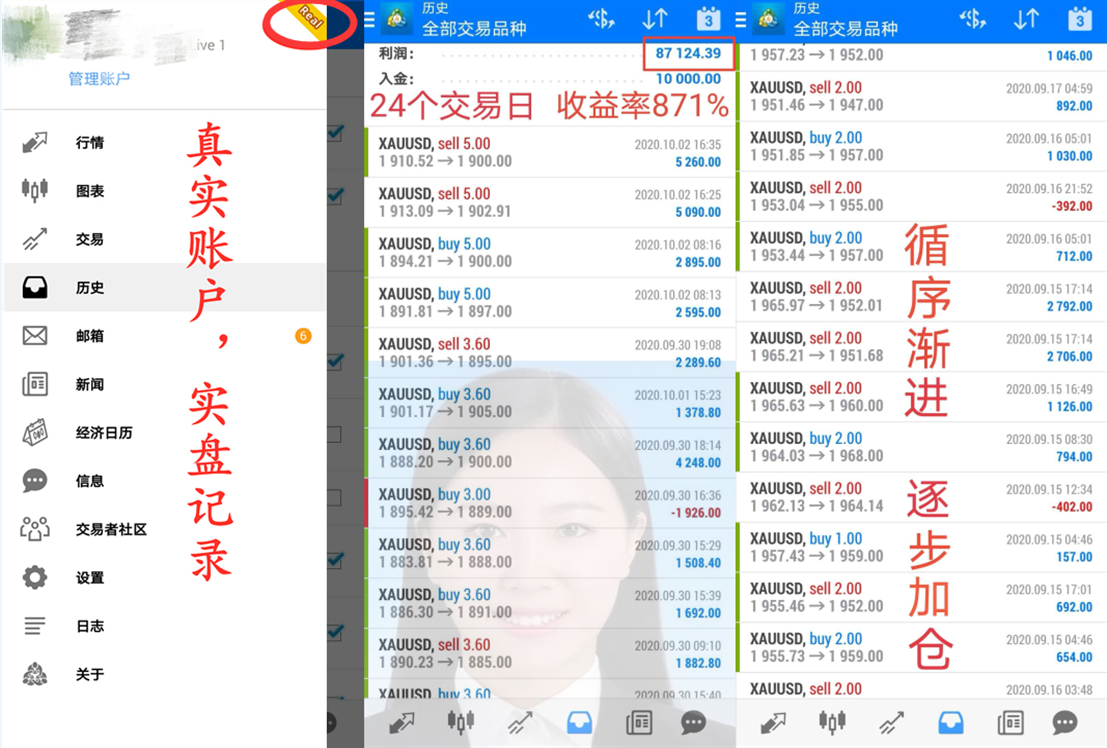Screen dimensions: 1107x748
Task: Open 新闻 news in the side menu
Action: pos(164,384)
